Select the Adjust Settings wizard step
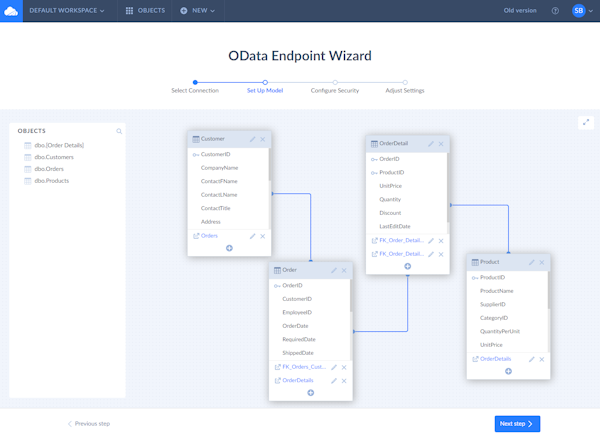Screen dimensions: 600x437 click(x=405, y=90)
